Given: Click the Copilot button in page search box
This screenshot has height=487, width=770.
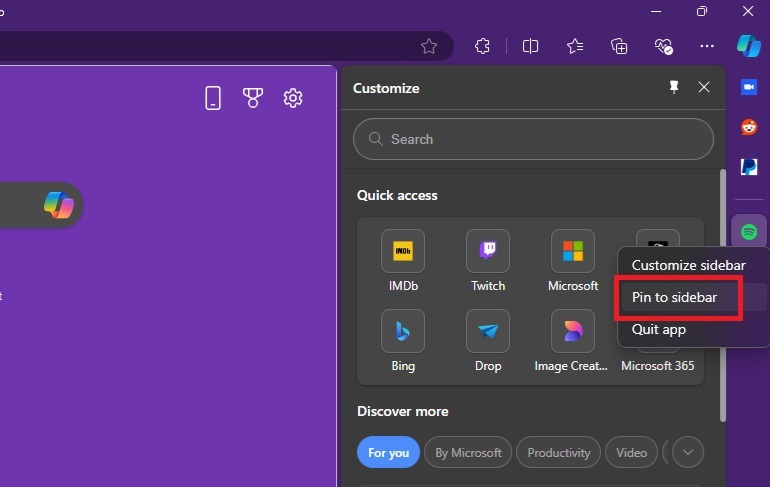Looking at the screenshot, I should (58, 205).
